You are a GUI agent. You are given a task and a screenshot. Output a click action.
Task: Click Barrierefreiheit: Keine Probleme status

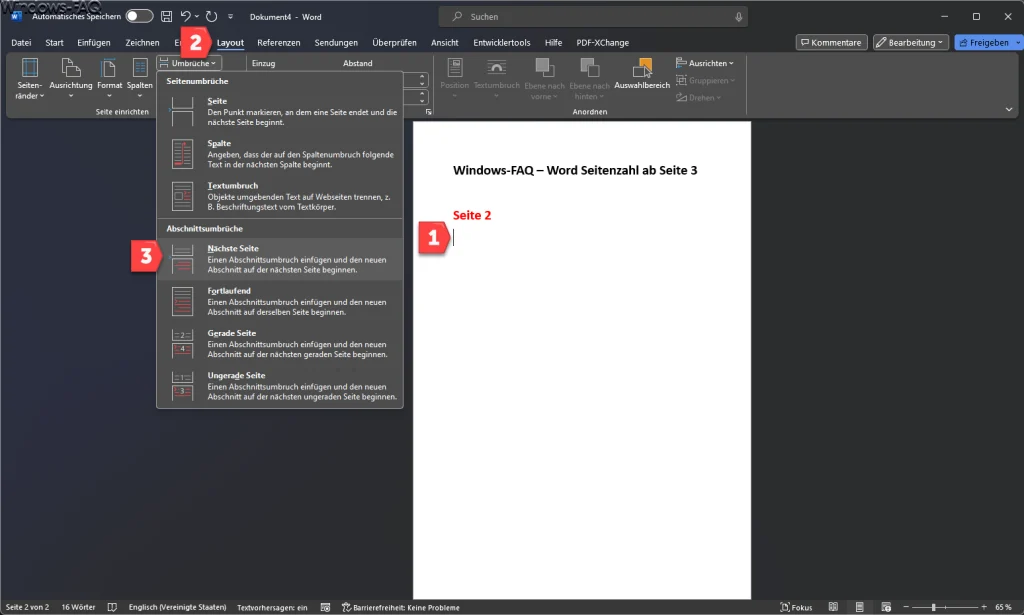tap(401, 607)
